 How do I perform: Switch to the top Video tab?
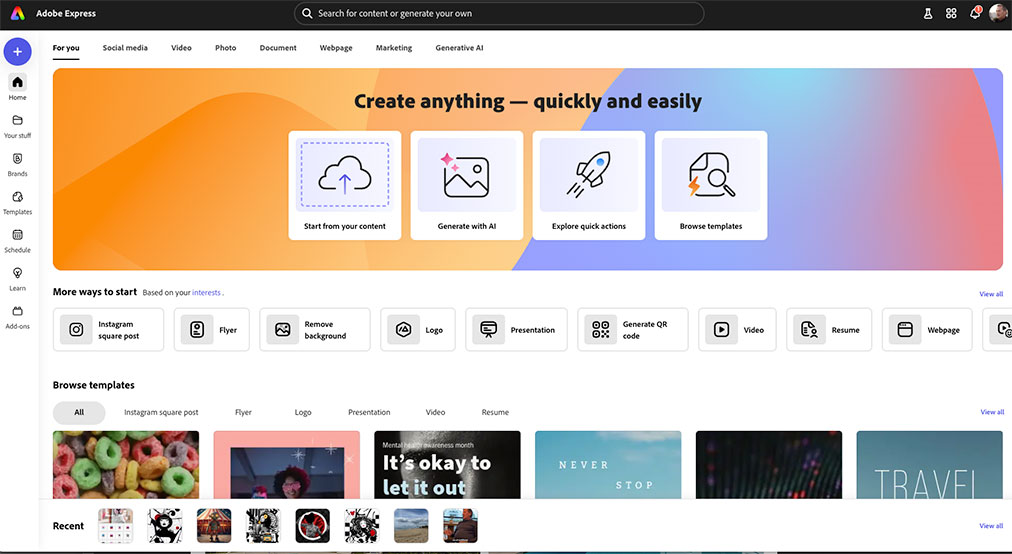(x=181, y=48)
